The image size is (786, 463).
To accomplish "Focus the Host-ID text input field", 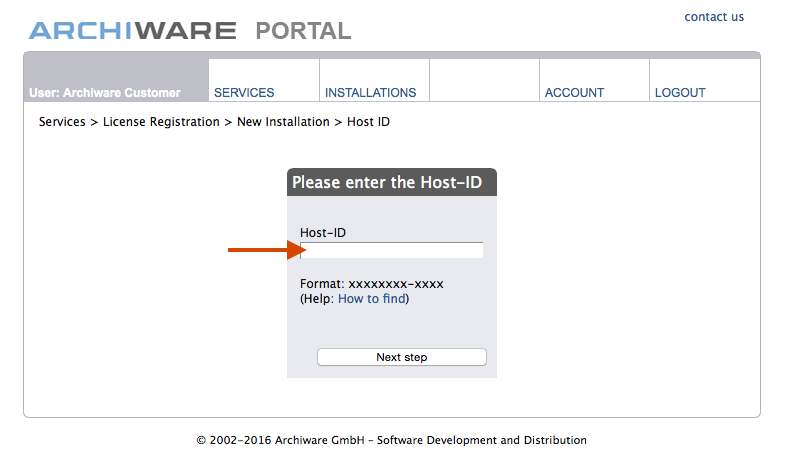I will tap(391, 250).
